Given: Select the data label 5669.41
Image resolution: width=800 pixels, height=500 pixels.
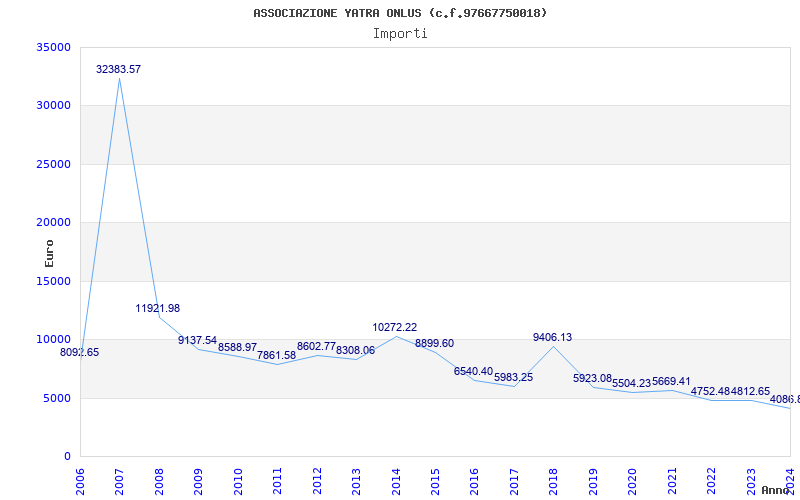Looking at the screenshot, I should pos(671,381).
